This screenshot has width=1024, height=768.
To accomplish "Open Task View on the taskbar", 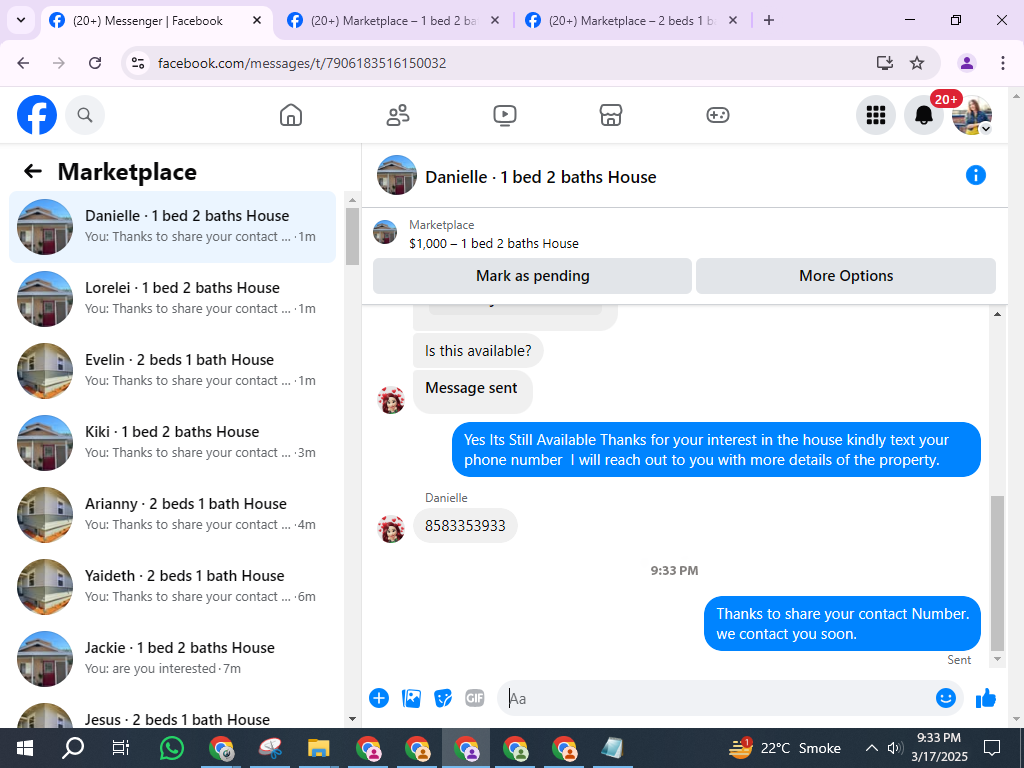I will [121, 748].
